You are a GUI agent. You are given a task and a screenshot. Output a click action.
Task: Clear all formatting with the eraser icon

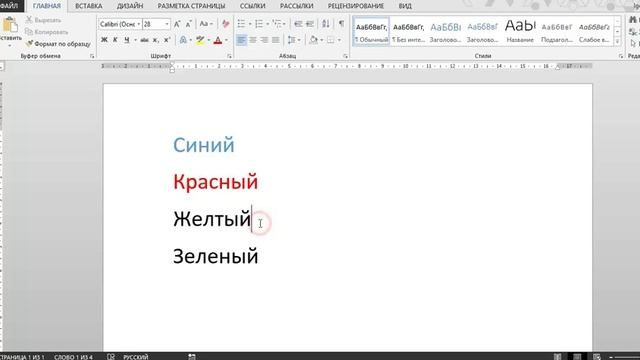226,24
